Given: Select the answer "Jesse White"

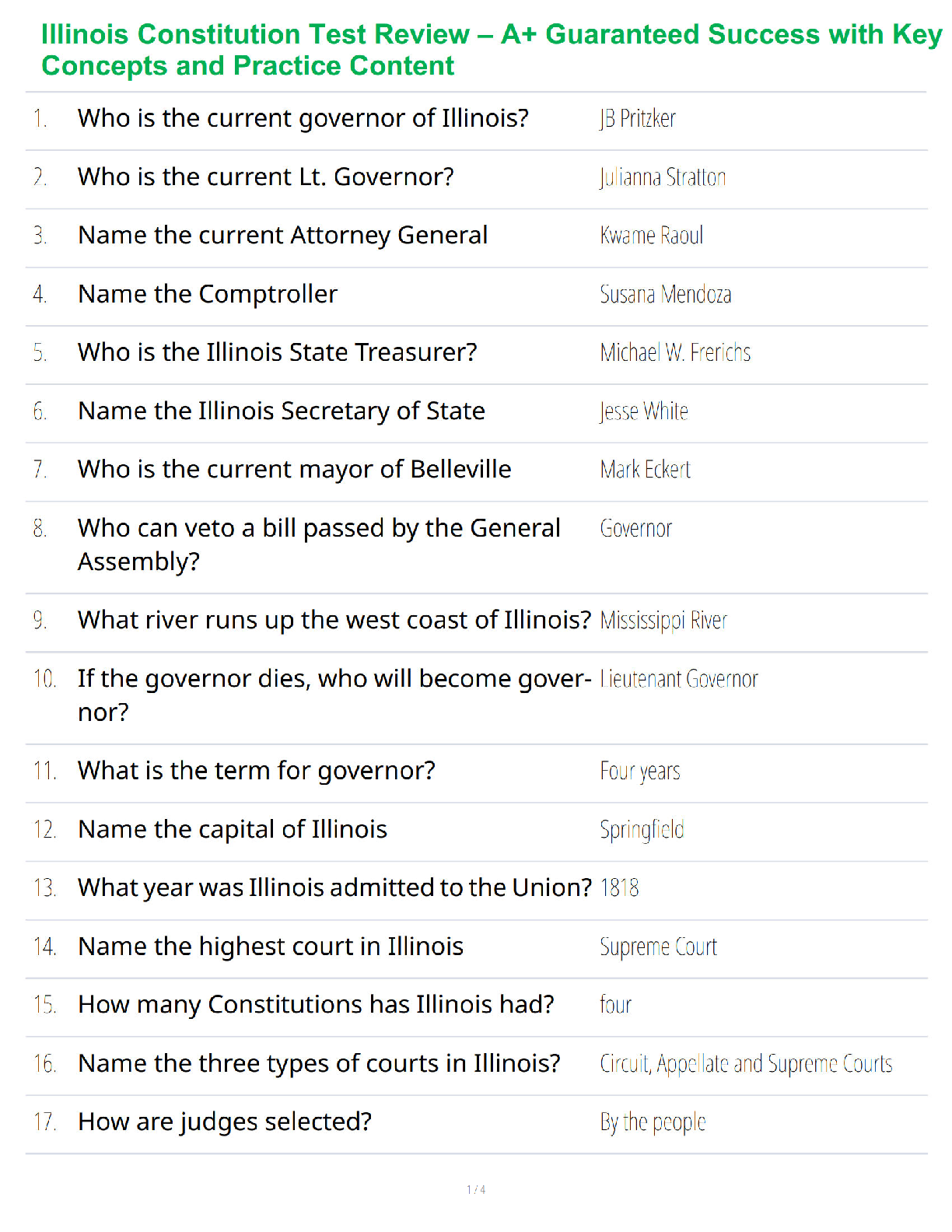Looking at the screenshot, I should tap(644, 411).
